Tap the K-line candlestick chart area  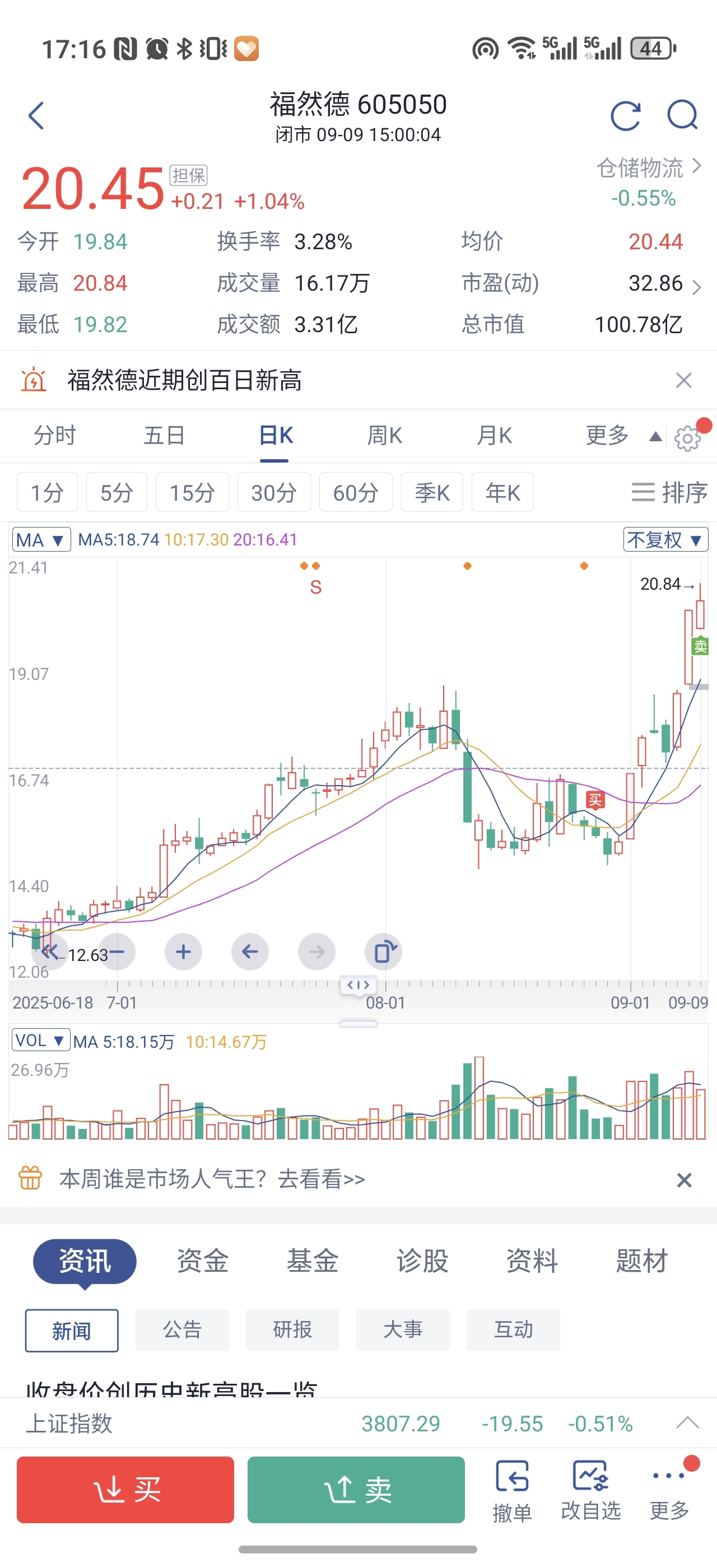[x=358, y=768]
